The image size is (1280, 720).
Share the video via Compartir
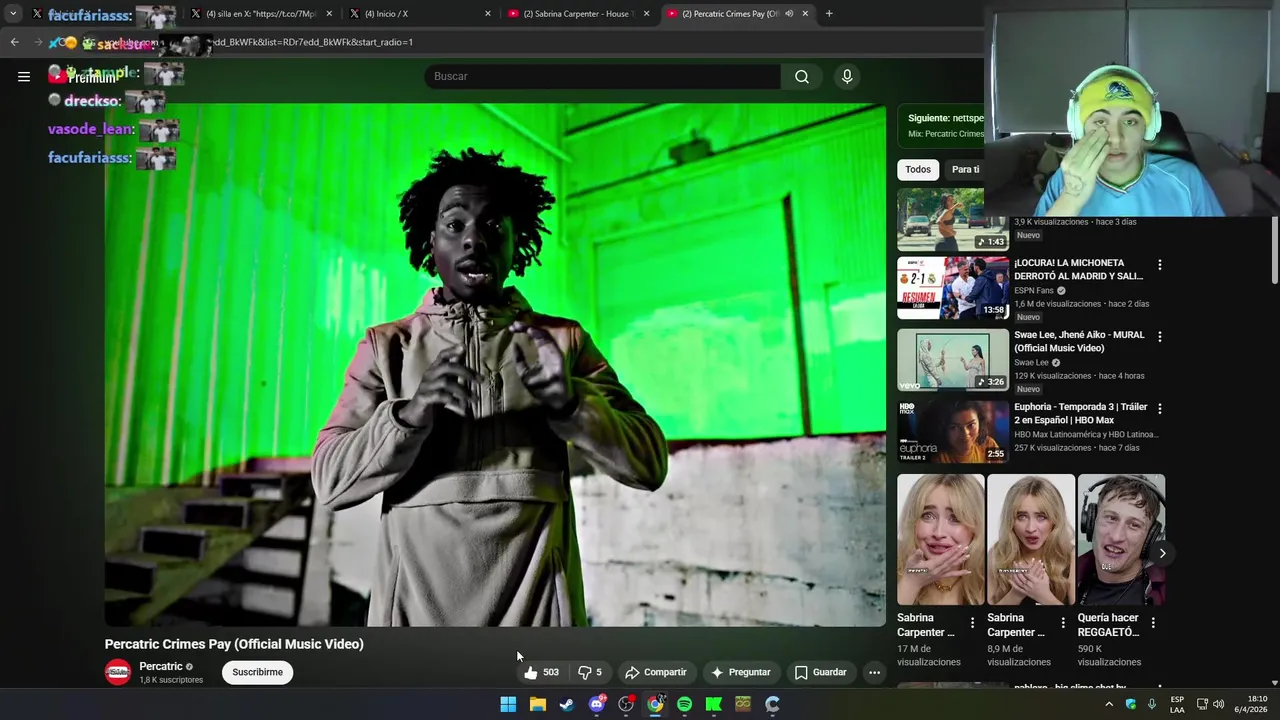tap(656, 672)
